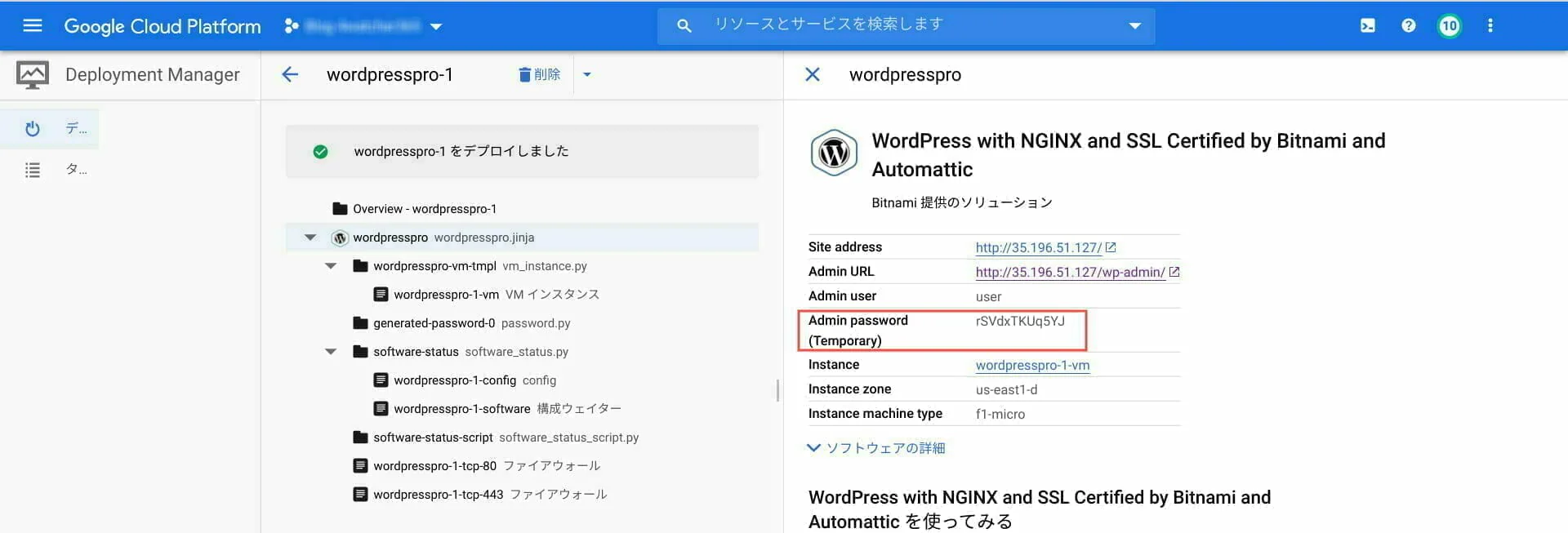Collapse the wordpresspro jinja tree node
1568x533 pixels.
pos(310,238)
